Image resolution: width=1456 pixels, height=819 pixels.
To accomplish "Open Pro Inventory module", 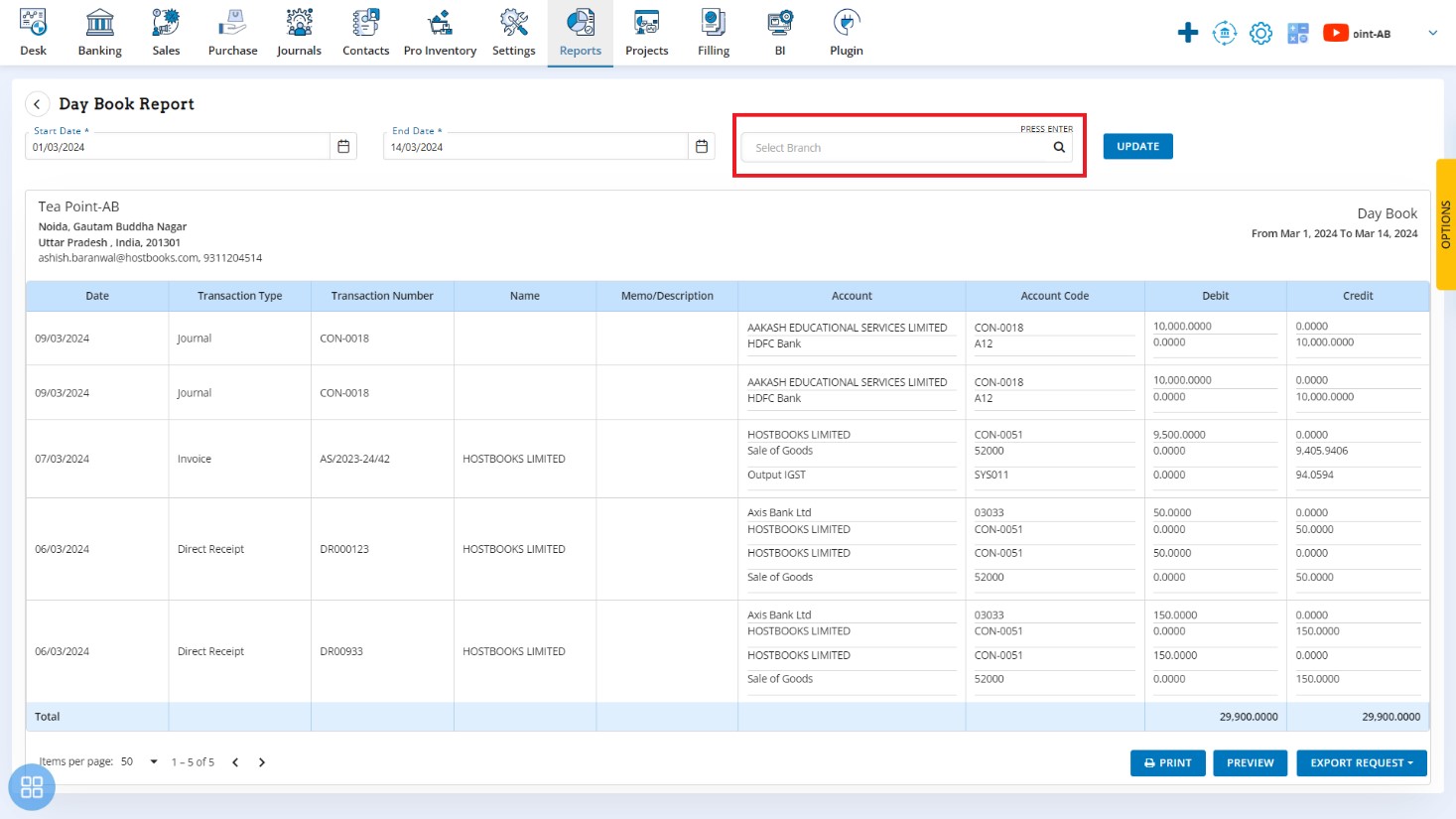I will [x=440, y=33].
